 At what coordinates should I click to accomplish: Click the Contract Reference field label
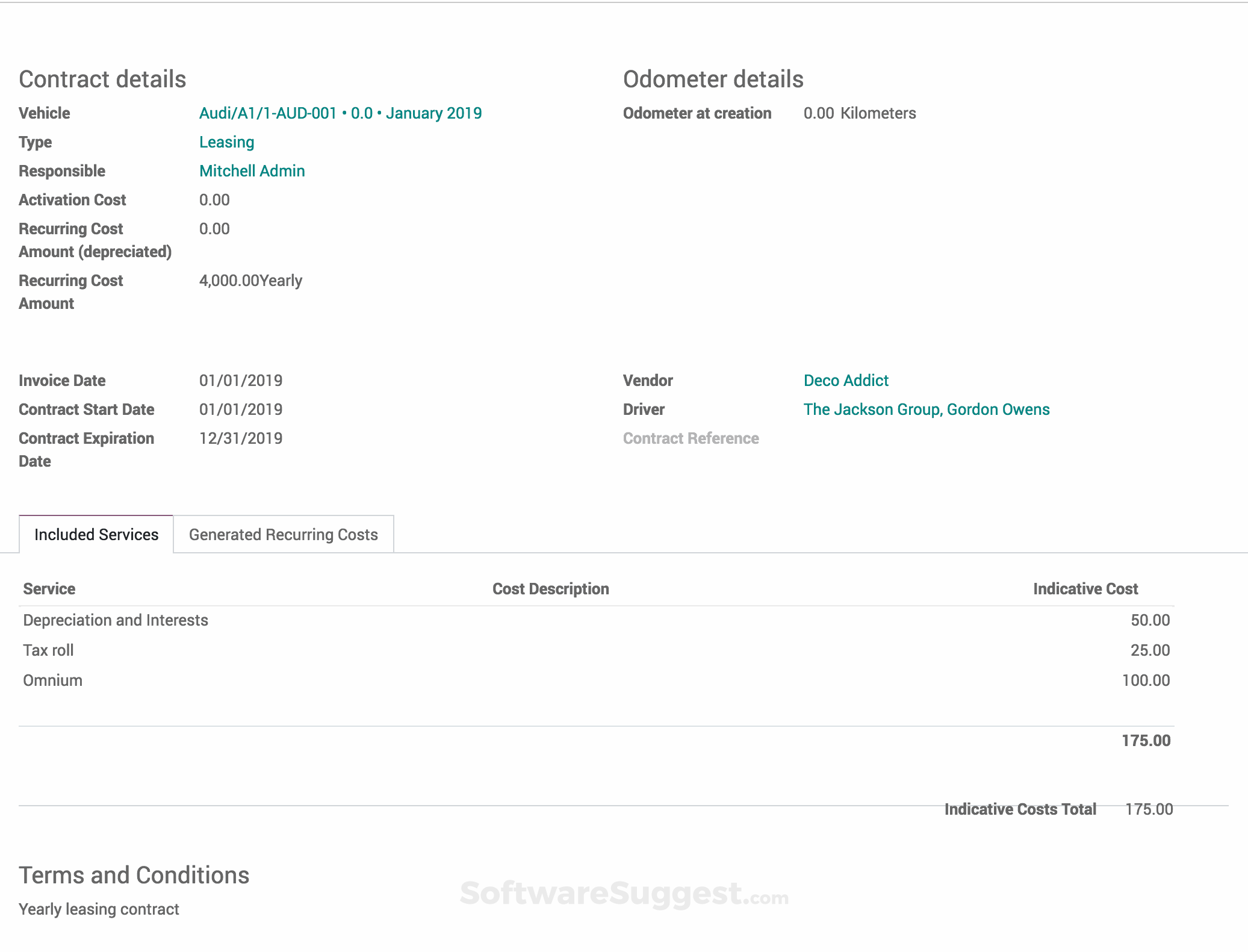[x=691, y=438]
